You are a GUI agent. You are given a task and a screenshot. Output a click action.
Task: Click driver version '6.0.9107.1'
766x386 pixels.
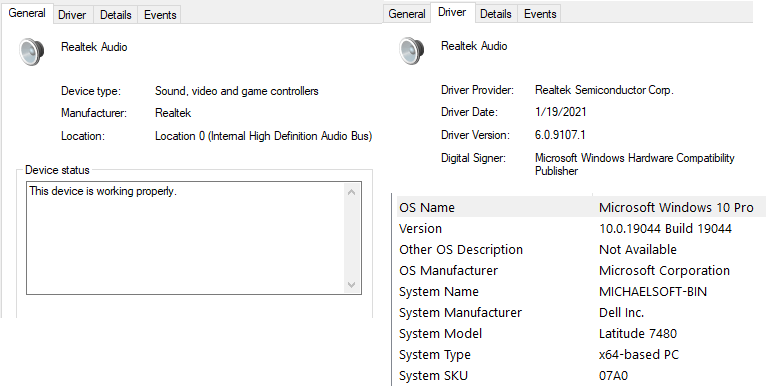point(560,135)
